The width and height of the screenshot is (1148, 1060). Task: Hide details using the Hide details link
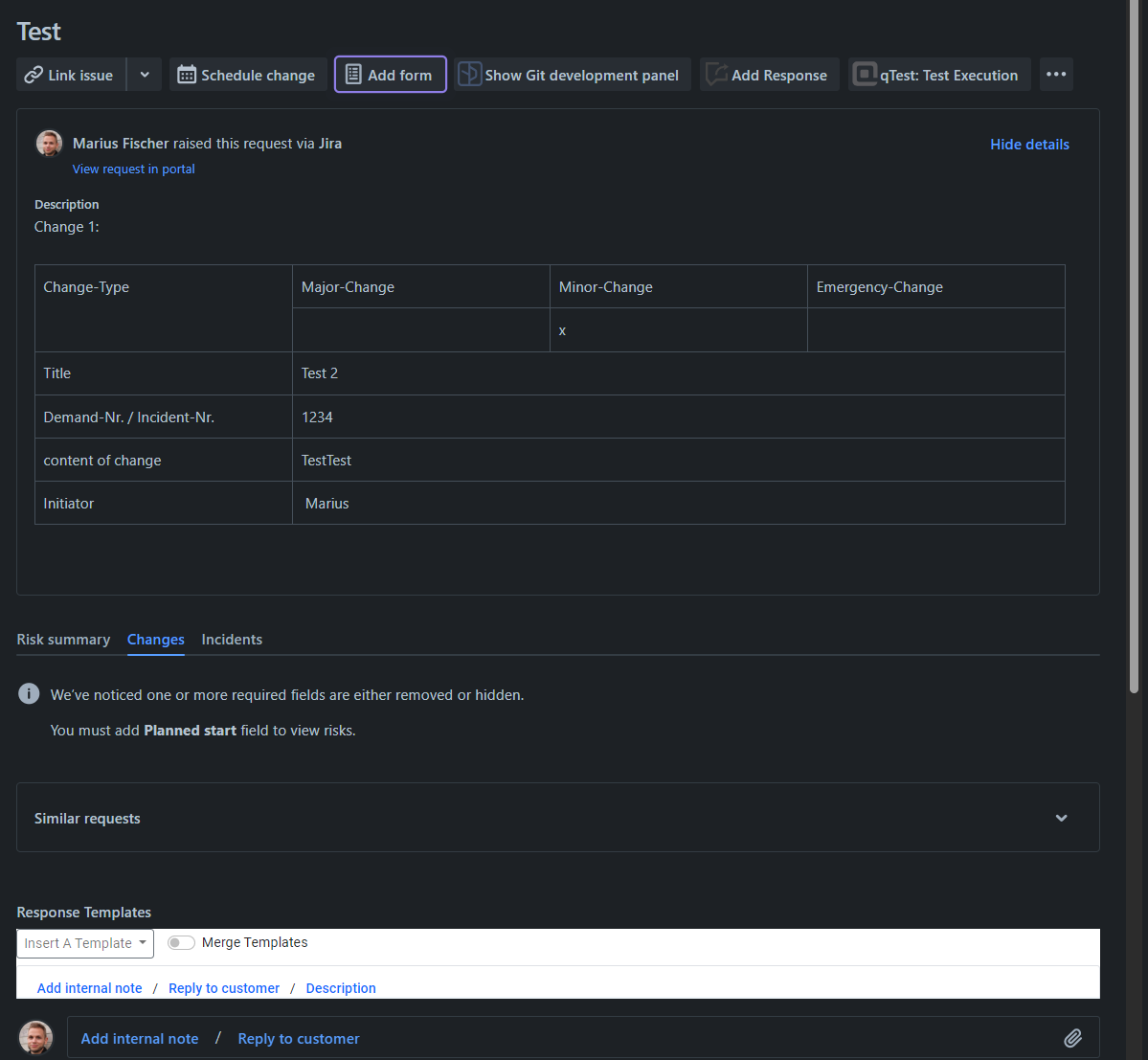1029,144
